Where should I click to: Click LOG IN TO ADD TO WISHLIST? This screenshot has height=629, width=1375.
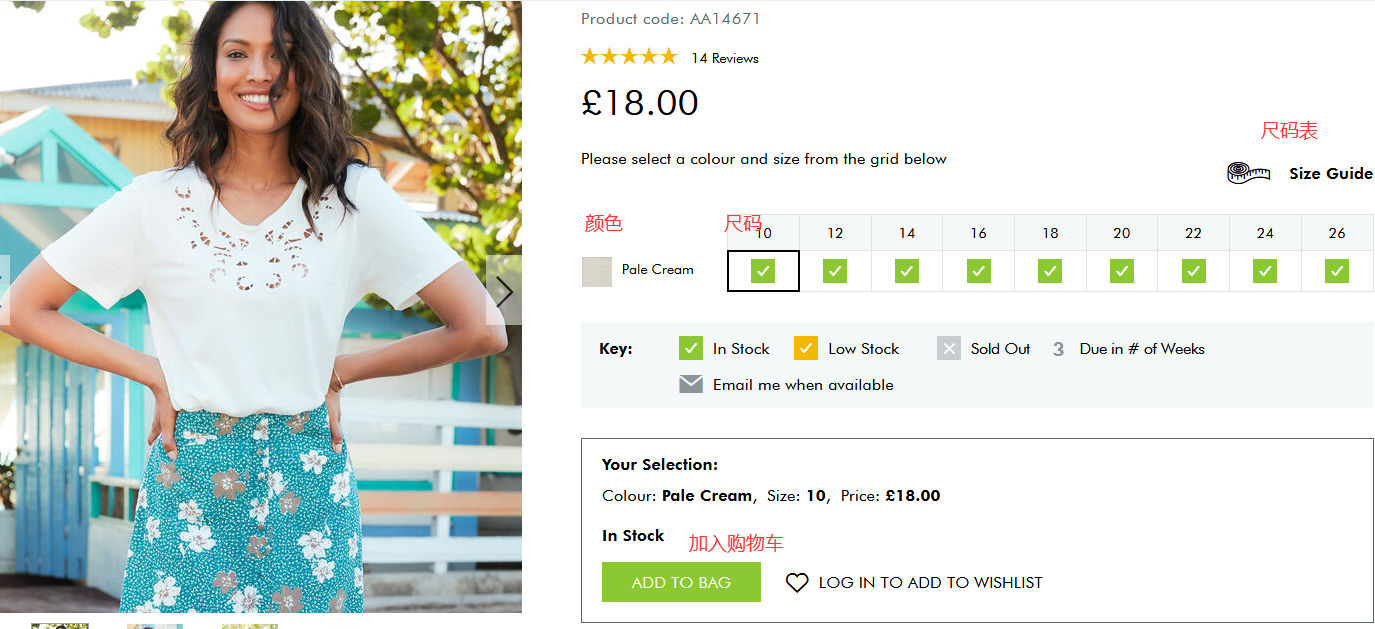(x=930, y=582)
